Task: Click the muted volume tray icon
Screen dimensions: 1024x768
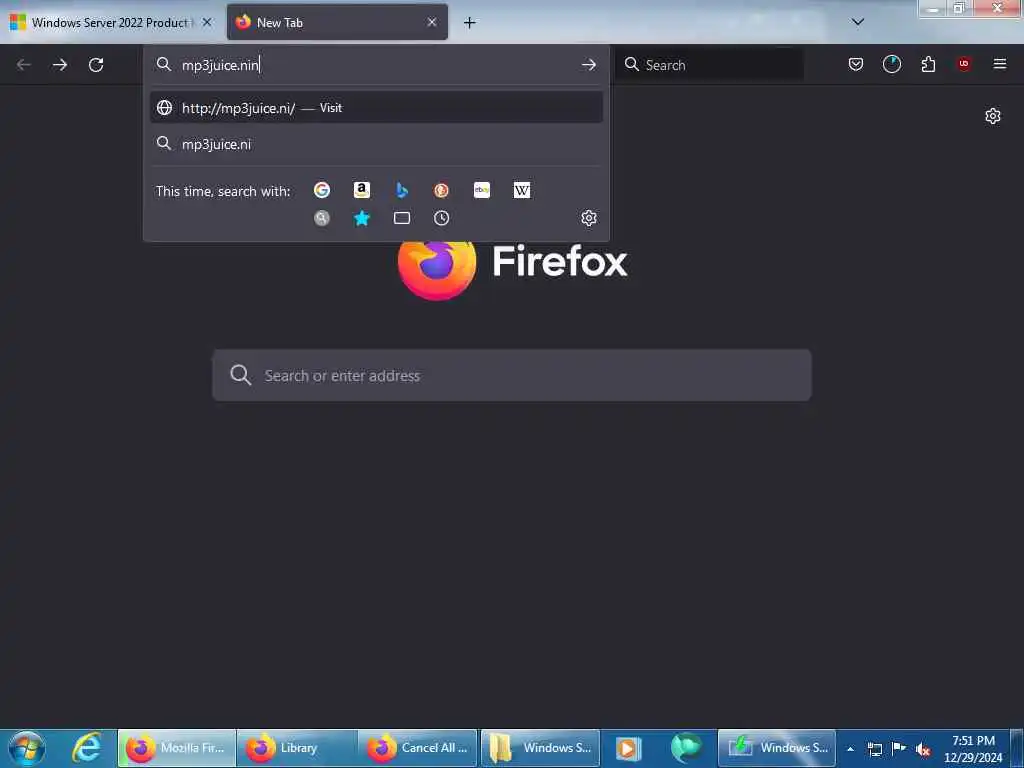Action: point(923,749)
